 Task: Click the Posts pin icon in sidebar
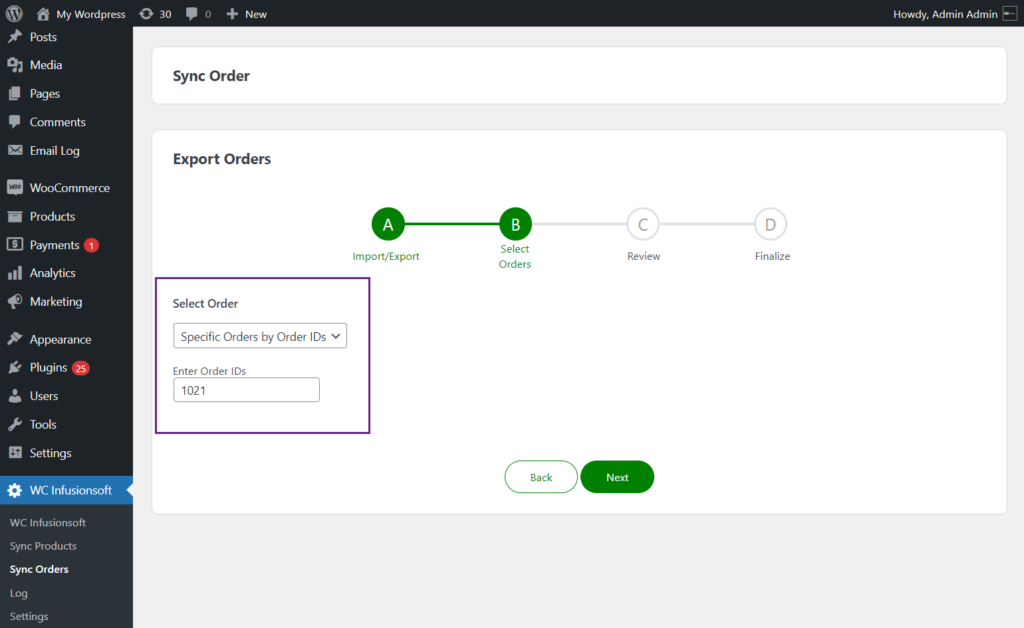click(15, 37)
